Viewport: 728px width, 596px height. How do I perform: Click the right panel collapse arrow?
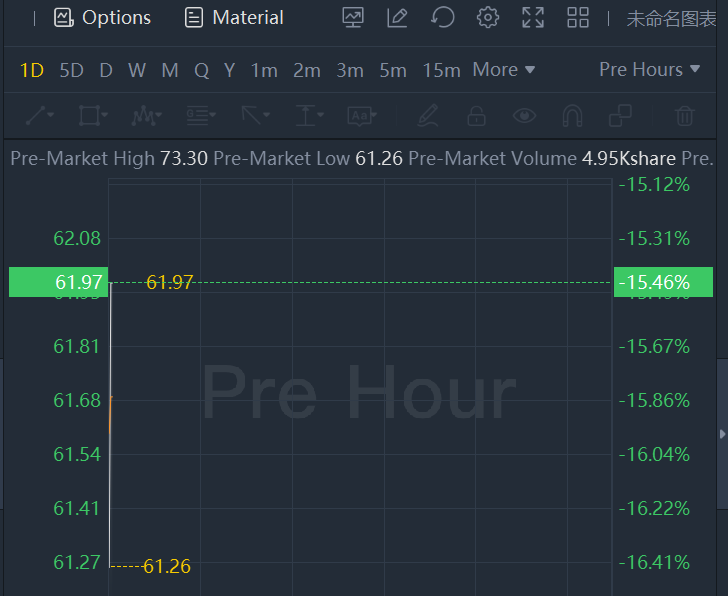(x=722, y=433)
